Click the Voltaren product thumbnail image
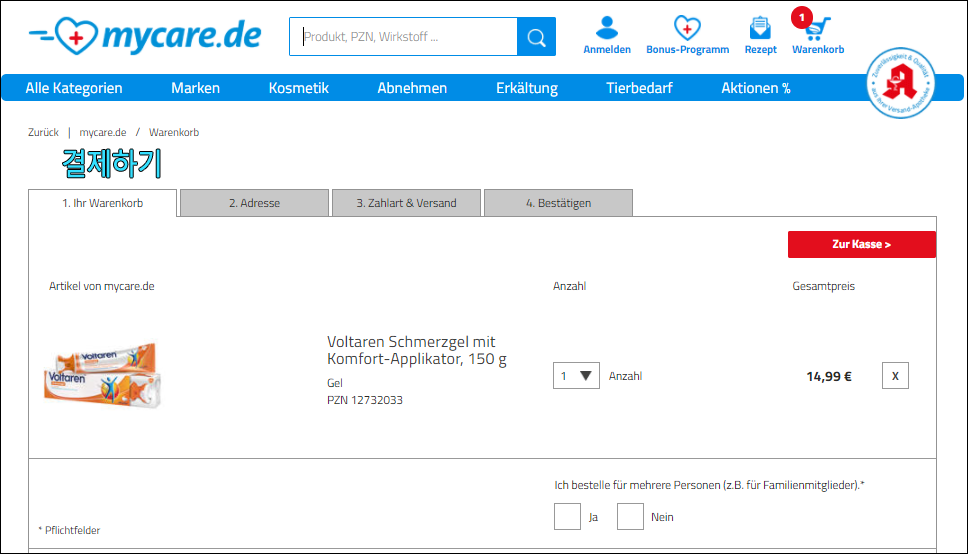 pos(102,374)
